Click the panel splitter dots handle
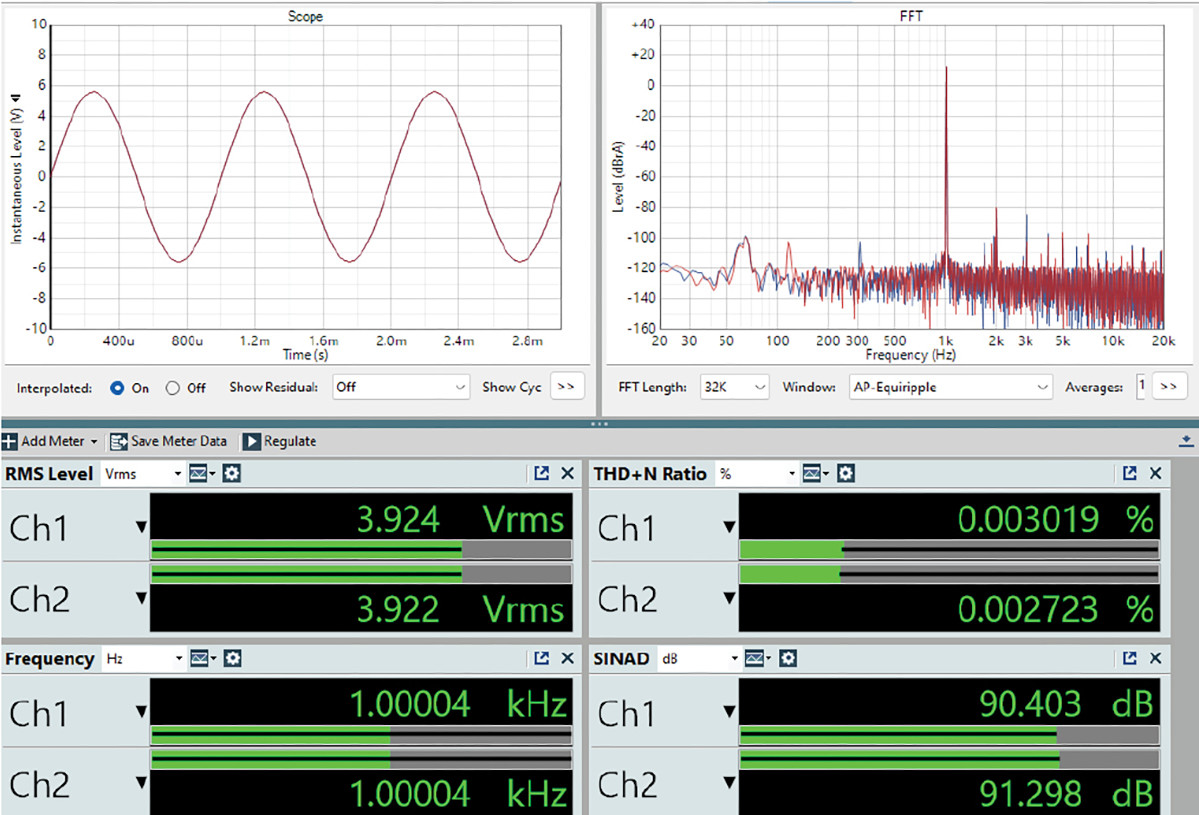The image size is (1199, 815). tap(600, 424)
